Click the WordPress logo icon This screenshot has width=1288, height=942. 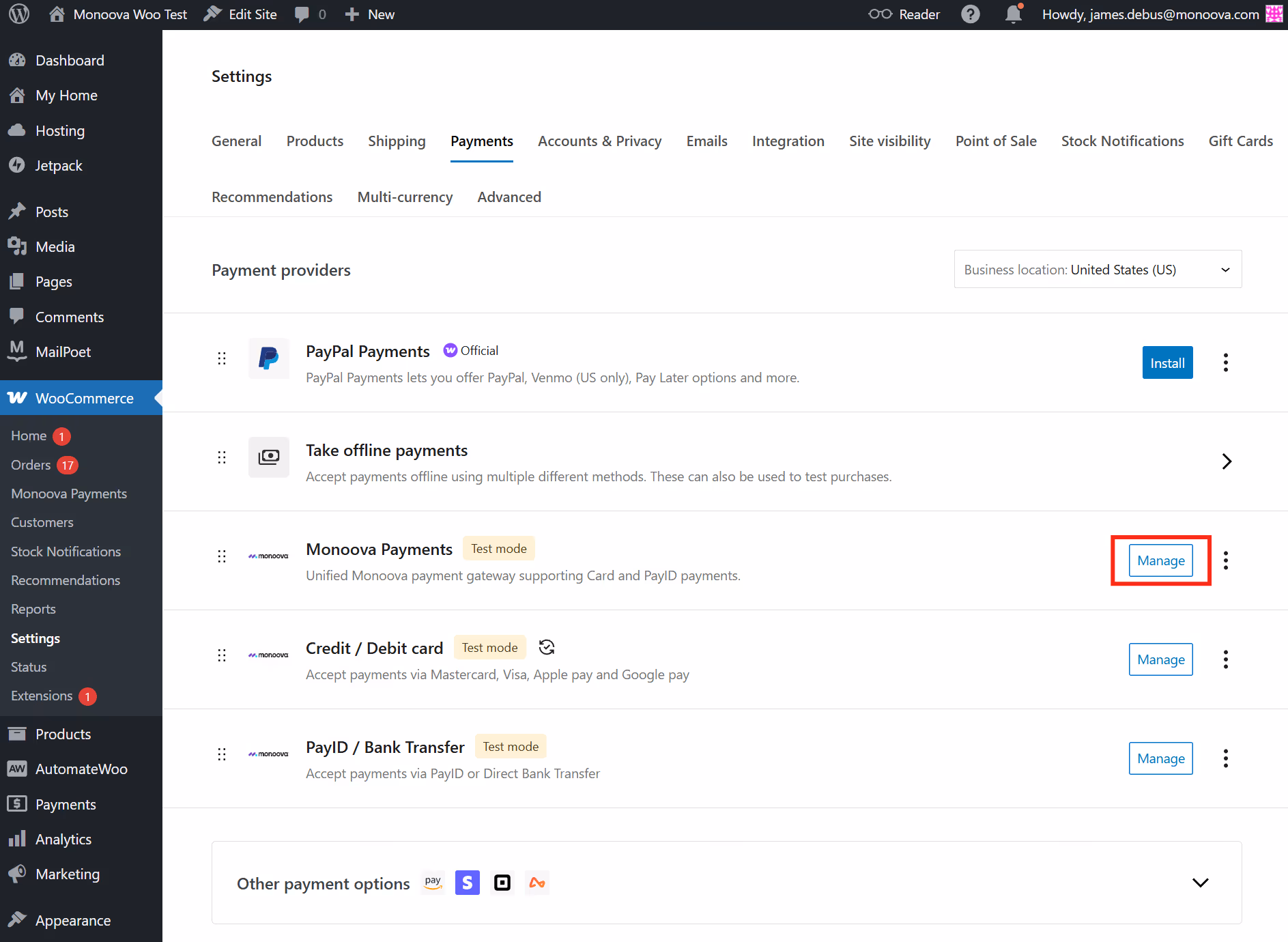pyautogui.click(x=19, y=14)
